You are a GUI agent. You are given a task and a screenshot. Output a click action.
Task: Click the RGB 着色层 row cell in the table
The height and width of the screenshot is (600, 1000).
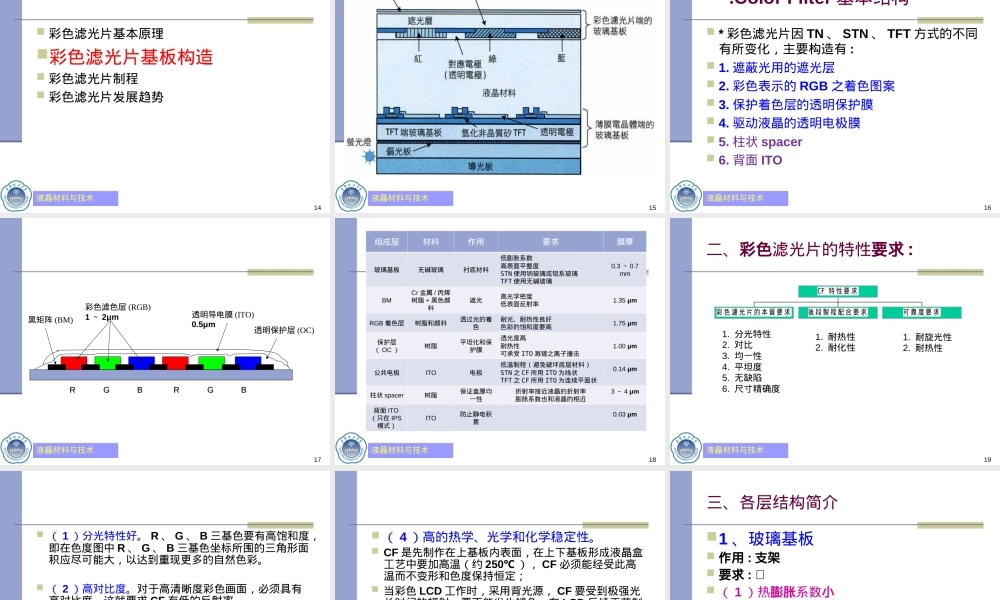tap(386, 323)
